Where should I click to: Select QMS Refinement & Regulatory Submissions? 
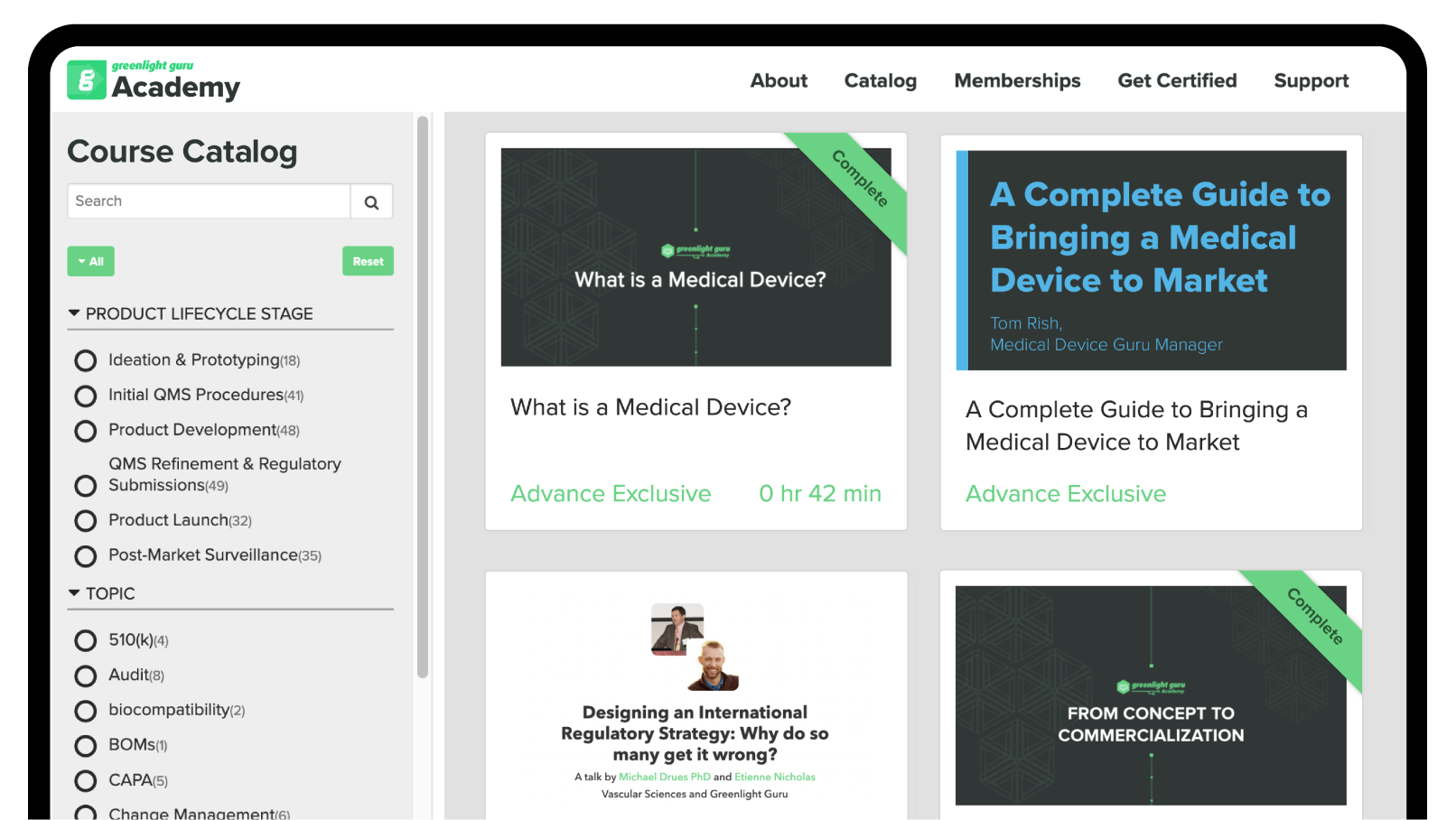pos(86,486)
